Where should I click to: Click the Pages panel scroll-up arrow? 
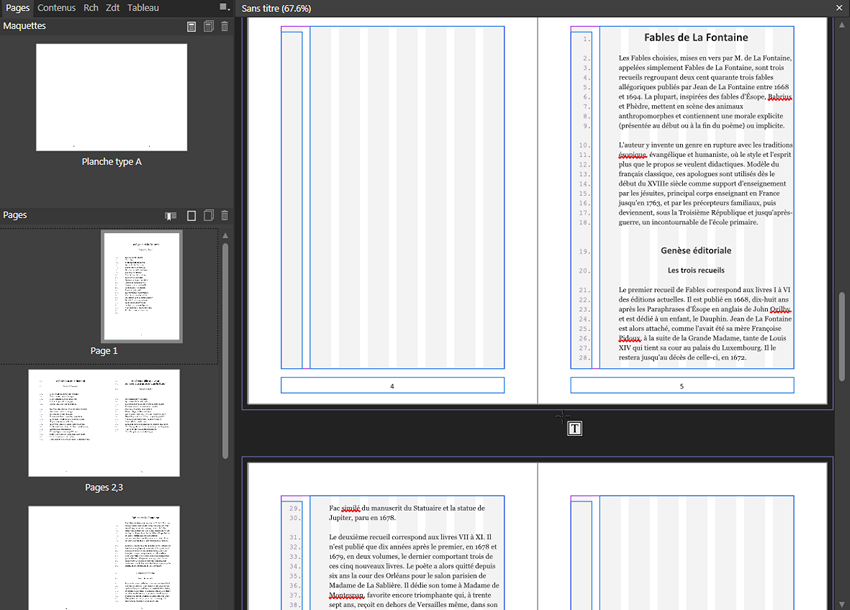click(x=225, y=235)
